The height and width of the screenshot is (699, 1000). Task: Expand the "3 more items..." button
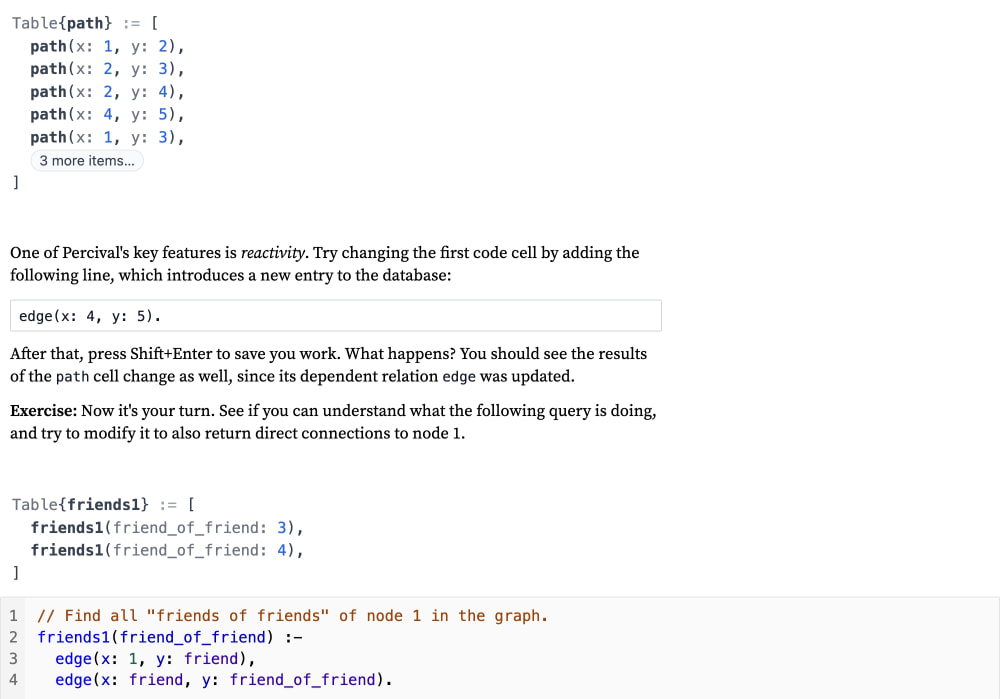(87, 161)
